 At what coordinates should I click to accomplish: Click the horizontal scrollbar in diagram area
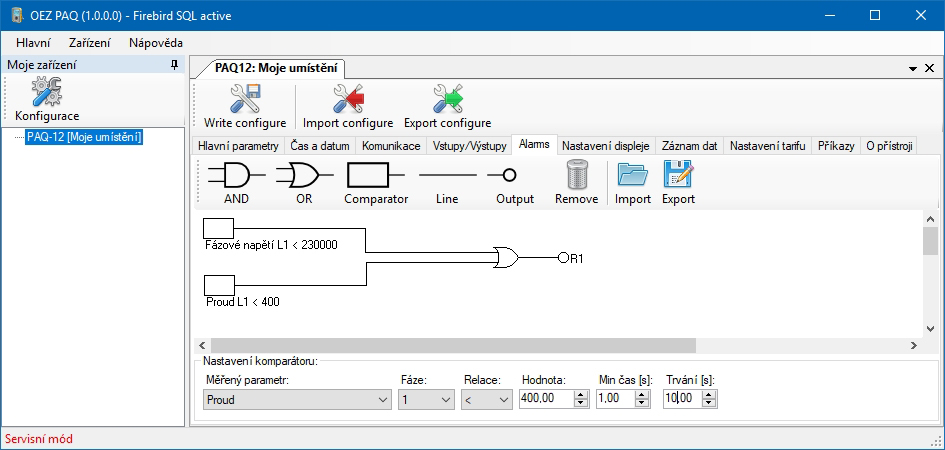coord(450,344)
